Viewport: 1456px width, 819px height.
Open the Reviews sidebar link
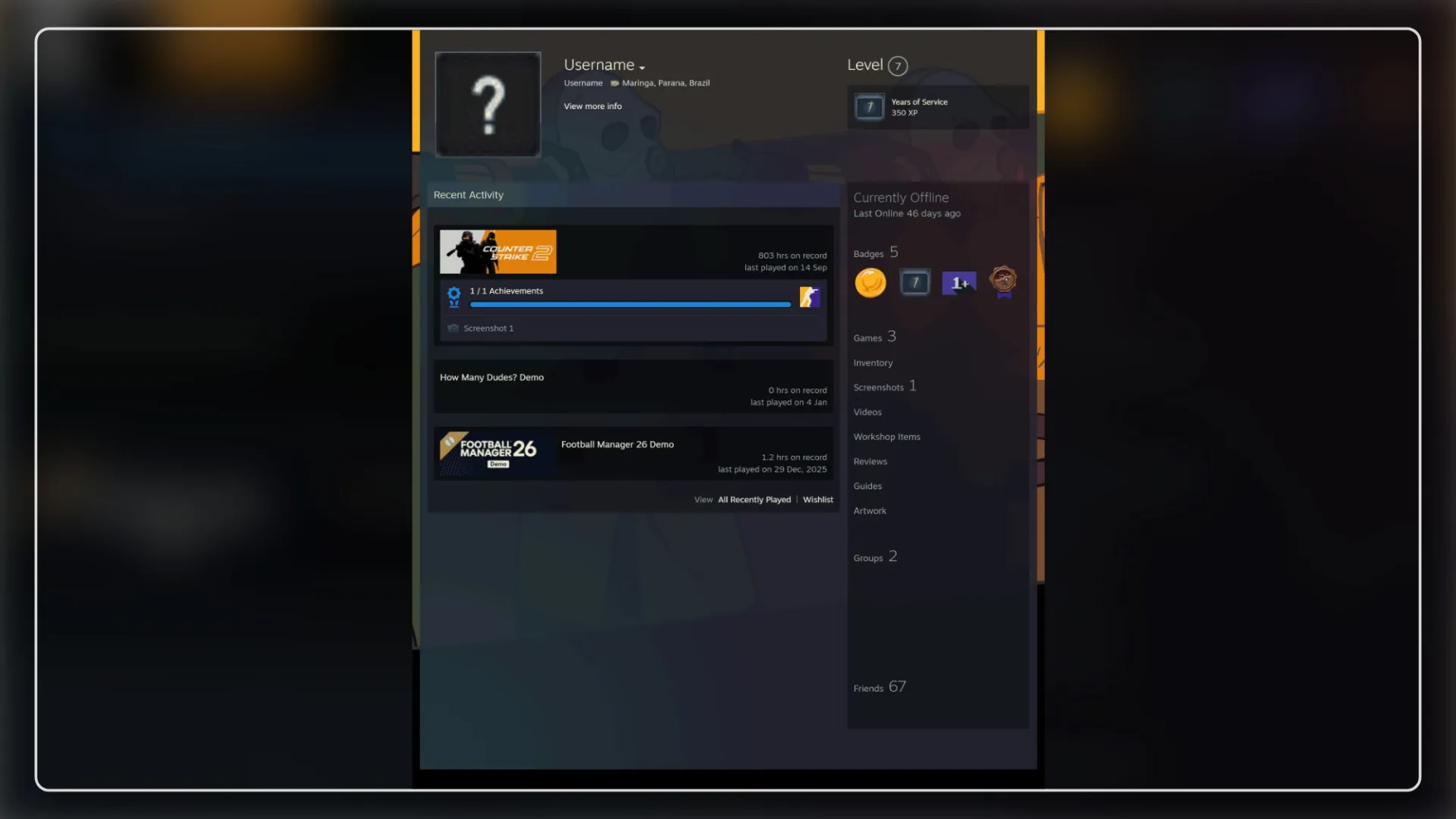pyautogui.click(x=870, y=462)
